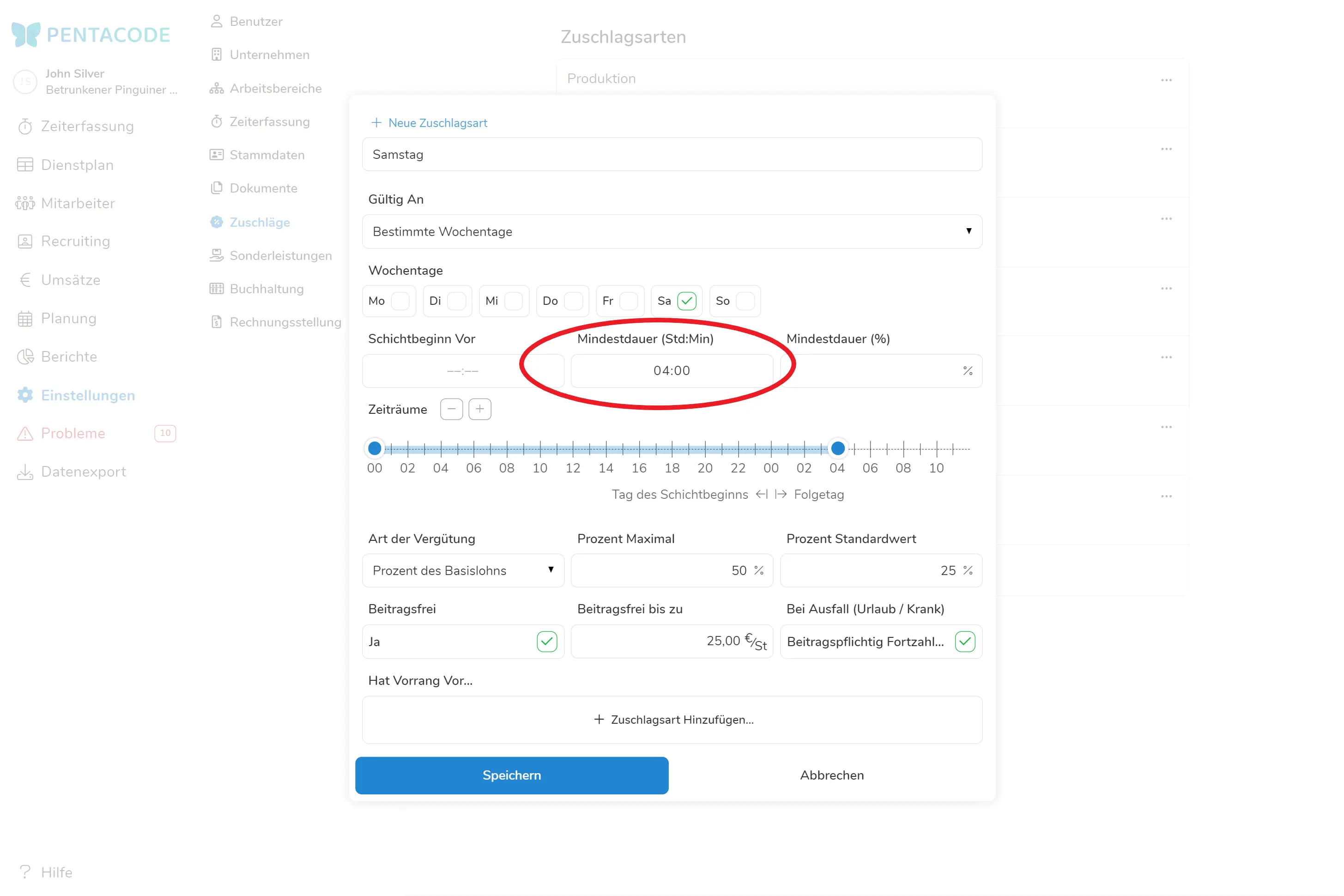Go to Dienstplan in sidebar
This screenshot has width=1344, height=896.
pos(77,165)
